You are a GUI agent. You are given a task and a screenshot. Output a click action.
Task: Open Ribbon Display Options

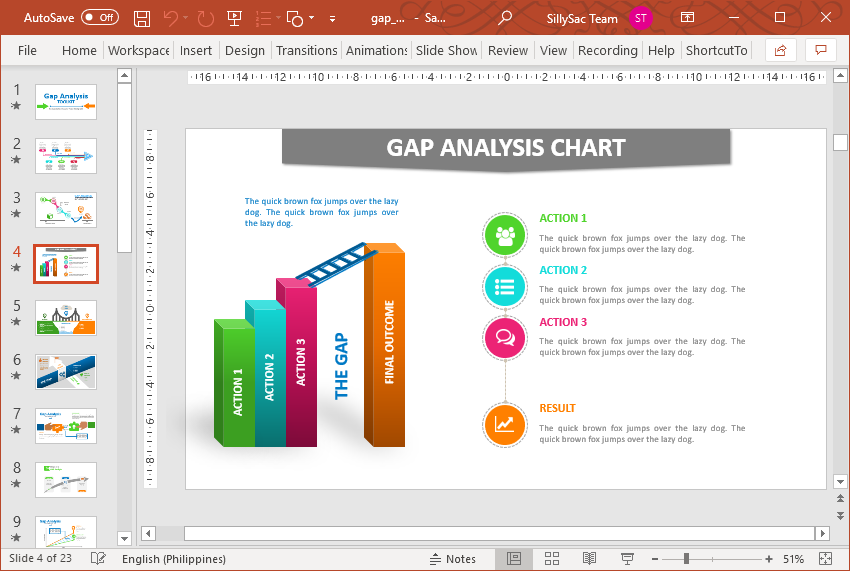687,18
